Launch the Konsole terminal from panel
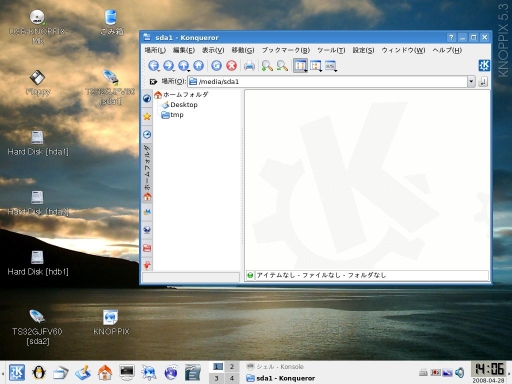This screenshot has width=512, height=384. tap(127, 372)
